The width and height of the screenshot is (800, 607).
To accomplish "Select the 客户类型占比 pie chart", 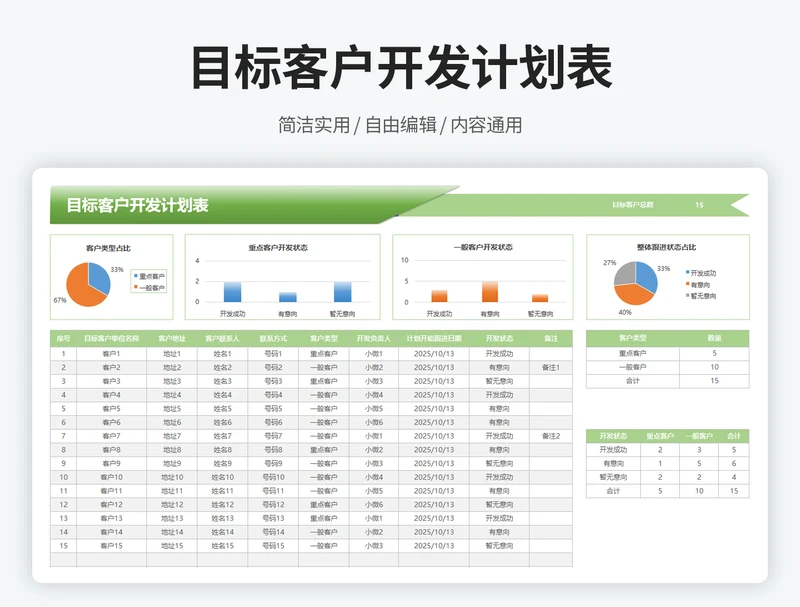I will click(112, 277).
